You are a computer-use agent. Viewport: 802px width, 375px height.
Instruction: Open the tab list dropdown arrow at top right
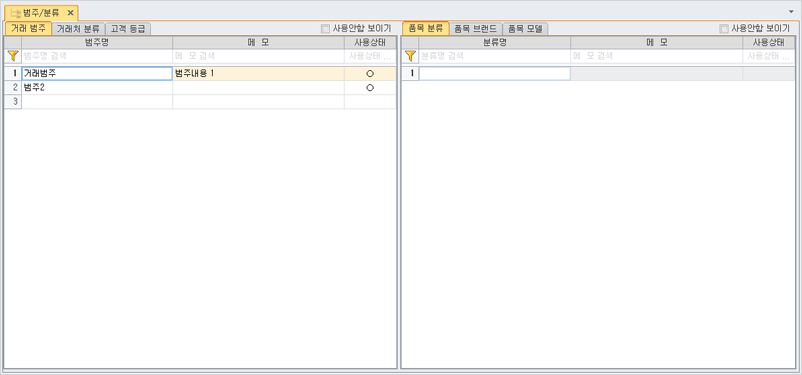tap(791, 11)
